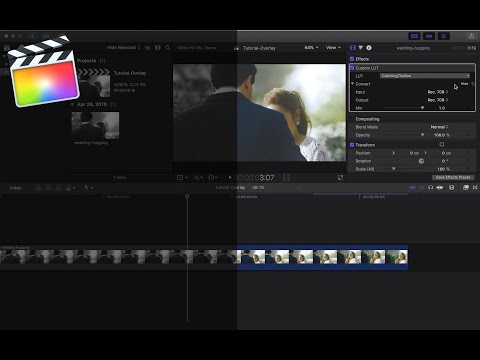Select the Tutorial-Overlay project thumbnail
Viewport: 480px width, 360px height.
[94, 83]
